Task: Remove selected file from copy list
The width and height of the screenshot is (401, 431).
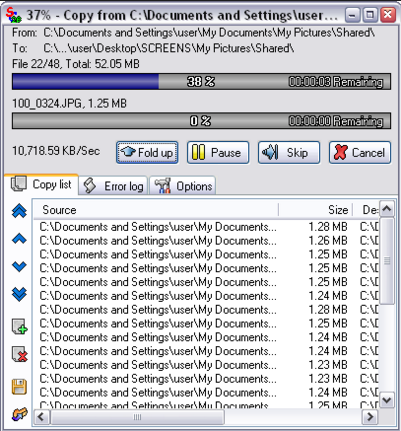Action: point(19,354)
